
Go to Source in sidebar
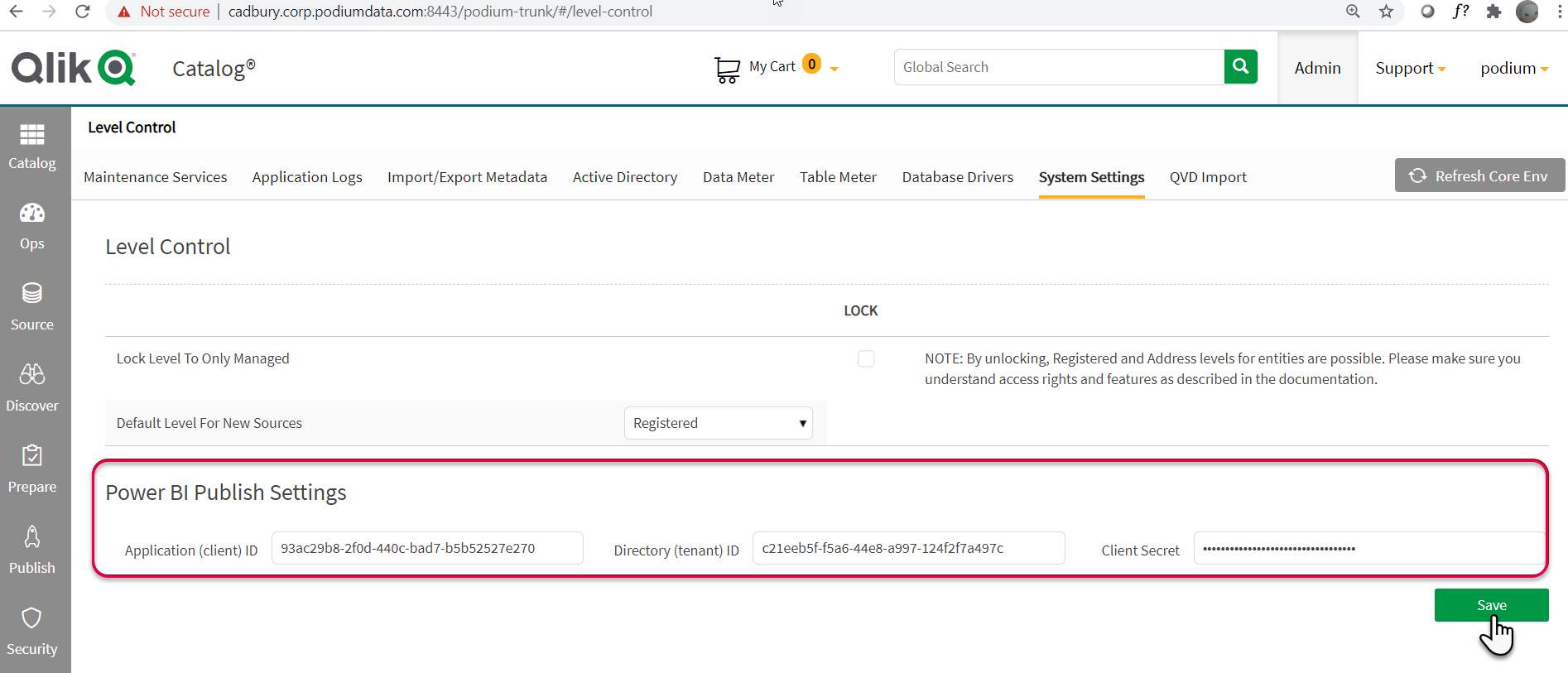32,307
